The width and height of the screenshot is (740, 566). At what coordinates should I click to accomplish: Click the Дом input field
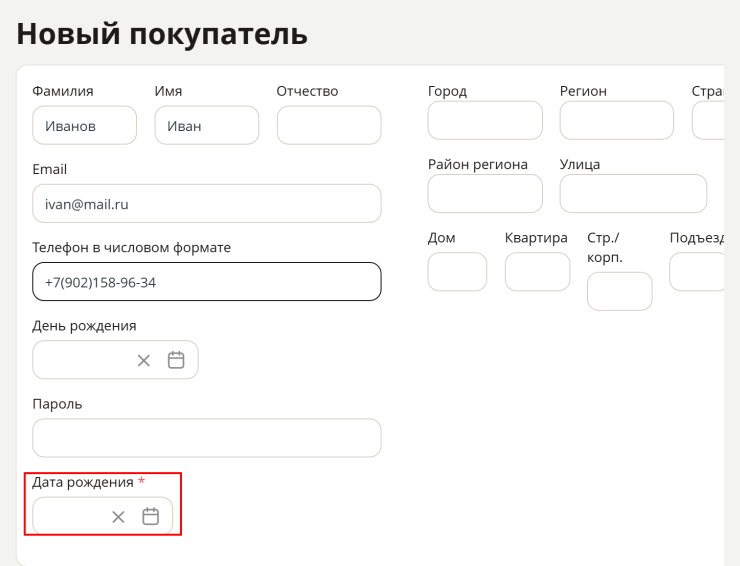click(457, 272)
